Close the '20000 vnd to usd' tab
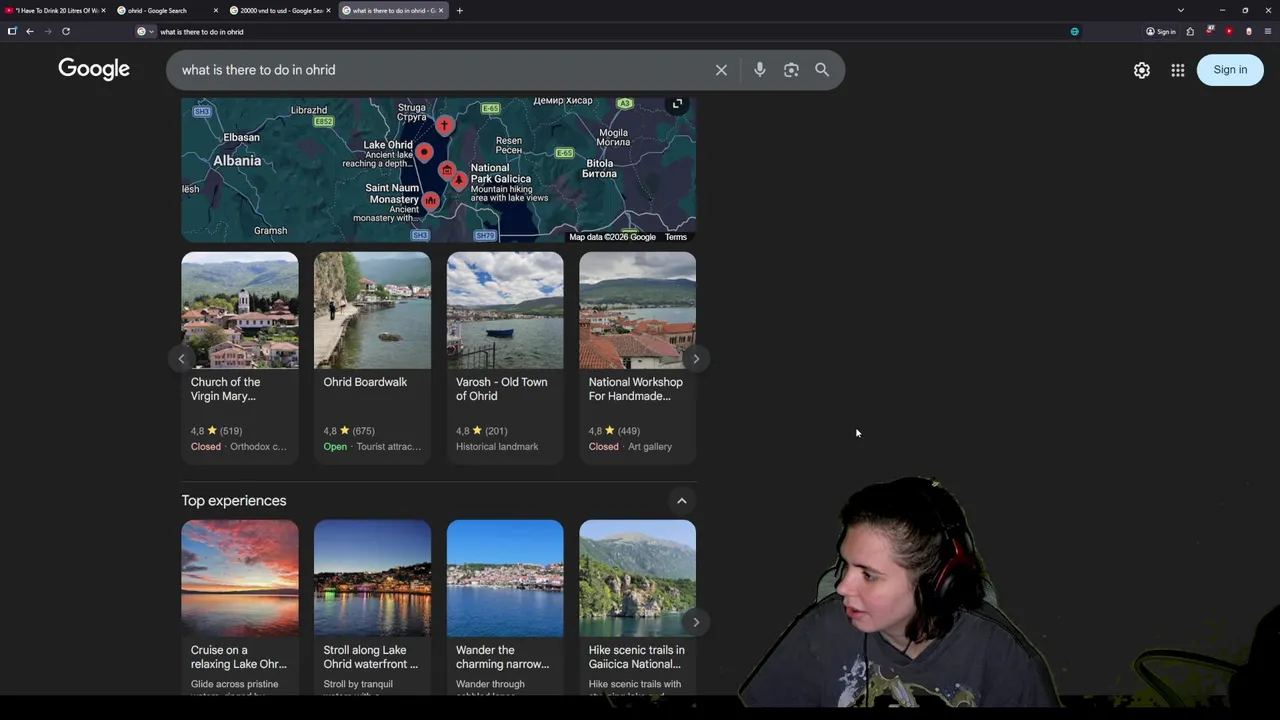The width and height of the screenshot is (1280, 720). (328, 10)
